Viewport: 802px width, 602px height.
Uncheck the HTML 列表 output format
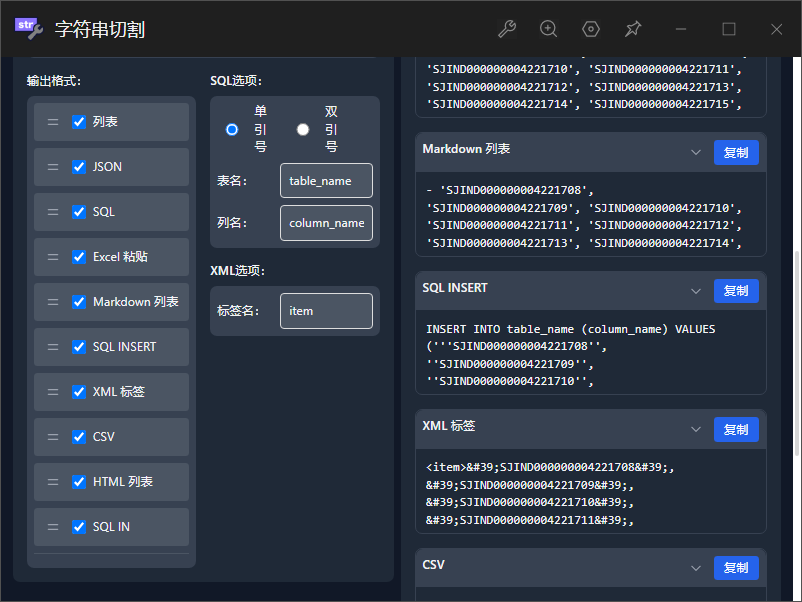(79, 482)
